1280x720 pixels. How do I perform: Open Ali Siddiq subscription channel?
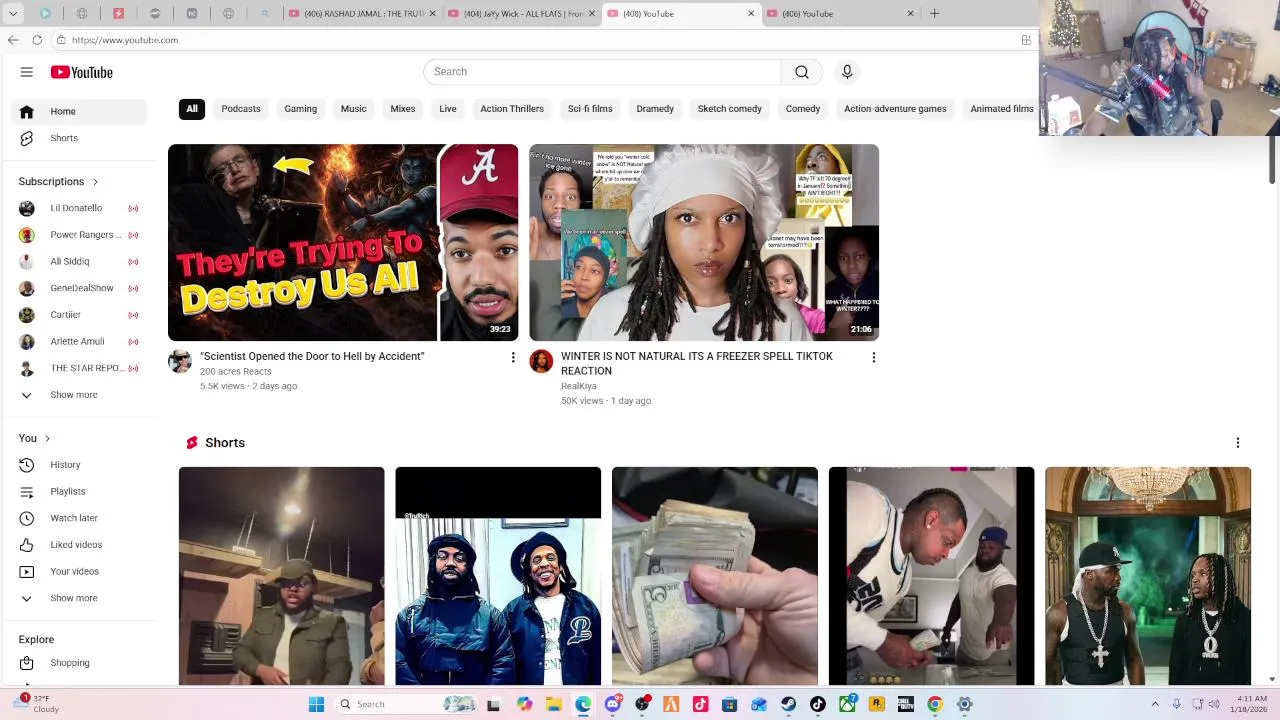pos(79,262)
